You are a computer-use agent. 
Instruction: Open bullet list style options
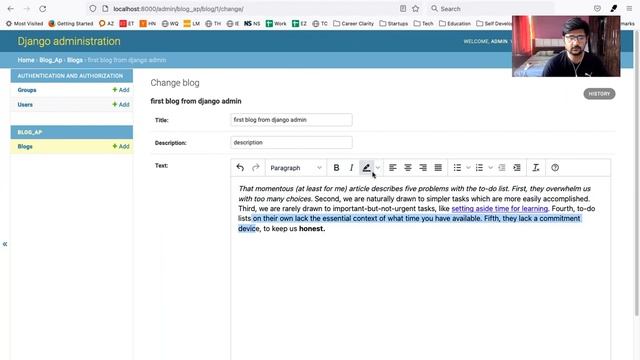click(468, 168)
